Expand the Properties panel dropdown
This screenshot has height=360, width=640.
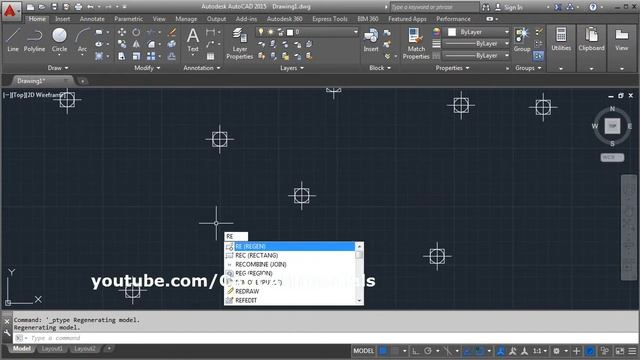(x=452, y=68)
